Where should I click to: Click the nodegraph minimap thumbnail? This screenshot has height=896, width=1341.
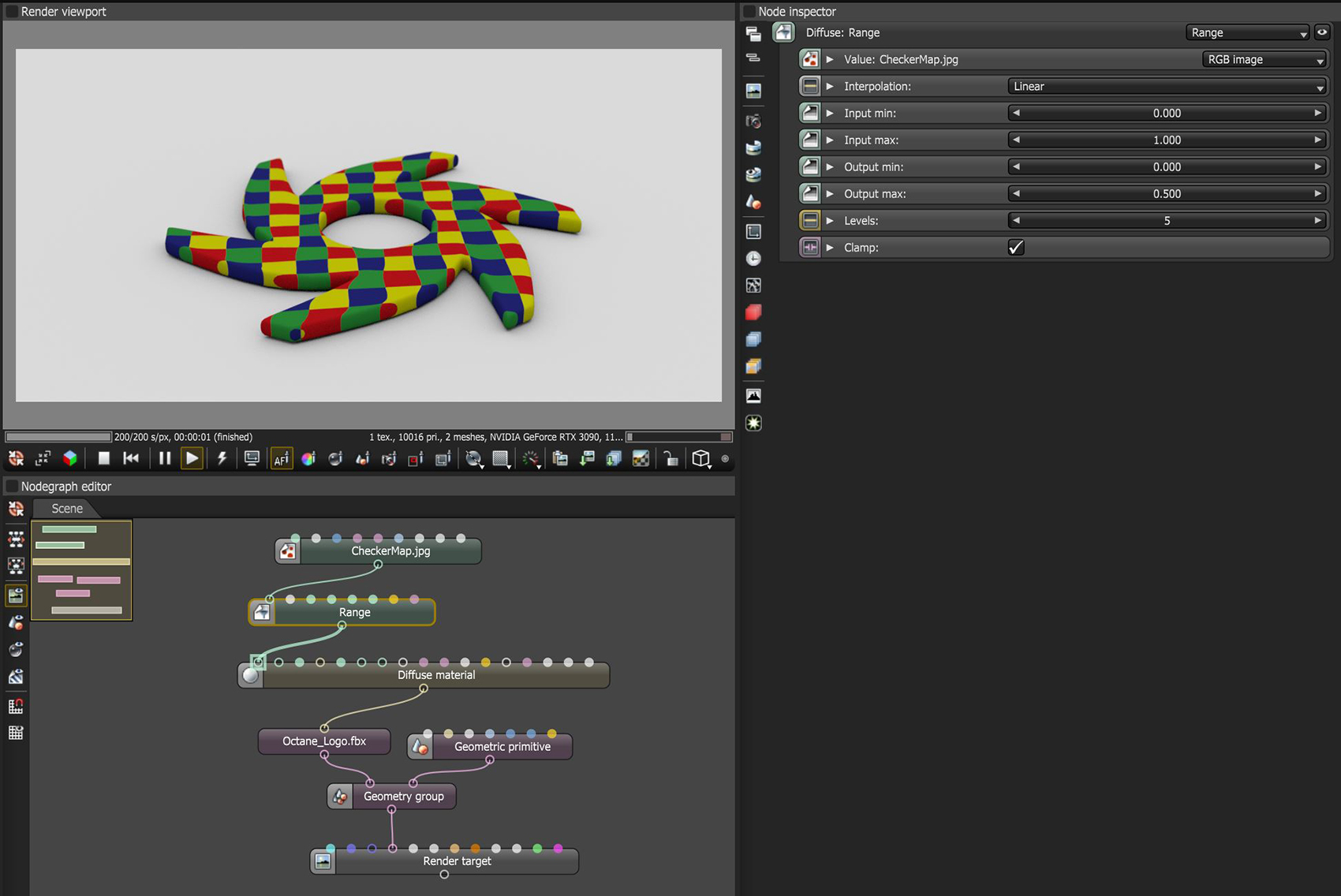81,569
